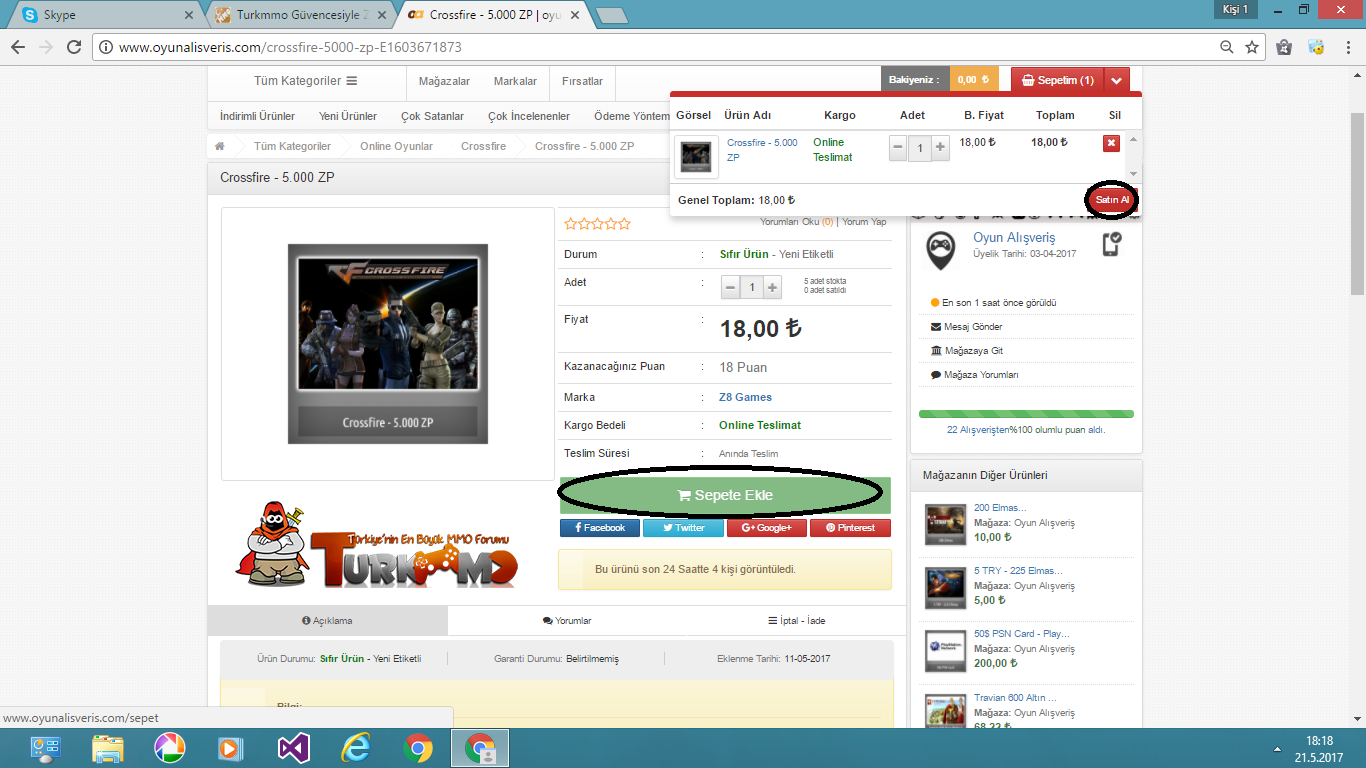
Task: Open the Chrome three-dot menu
Action: tap(1348, 47)
